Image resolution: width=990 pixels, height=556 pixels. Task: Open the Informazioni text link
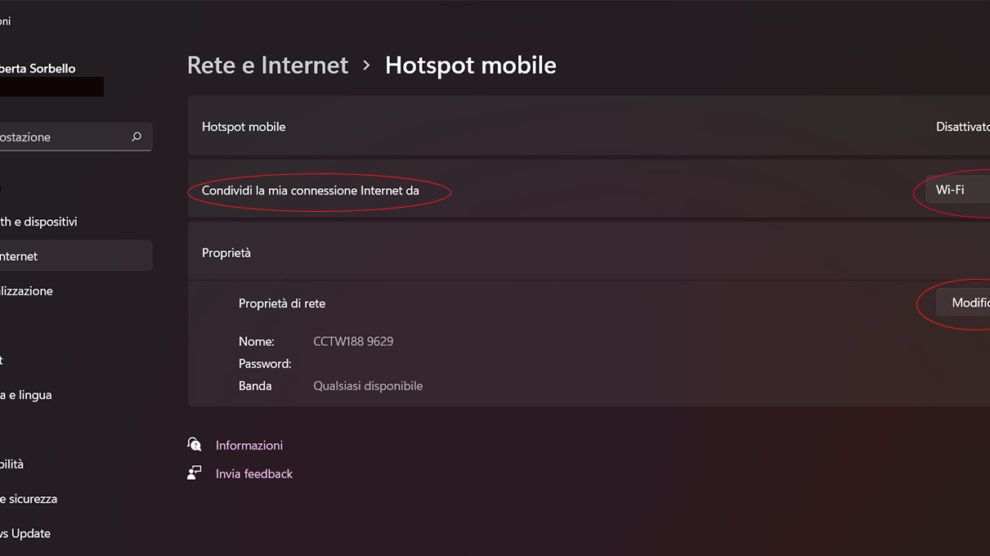tap(249, 445)
